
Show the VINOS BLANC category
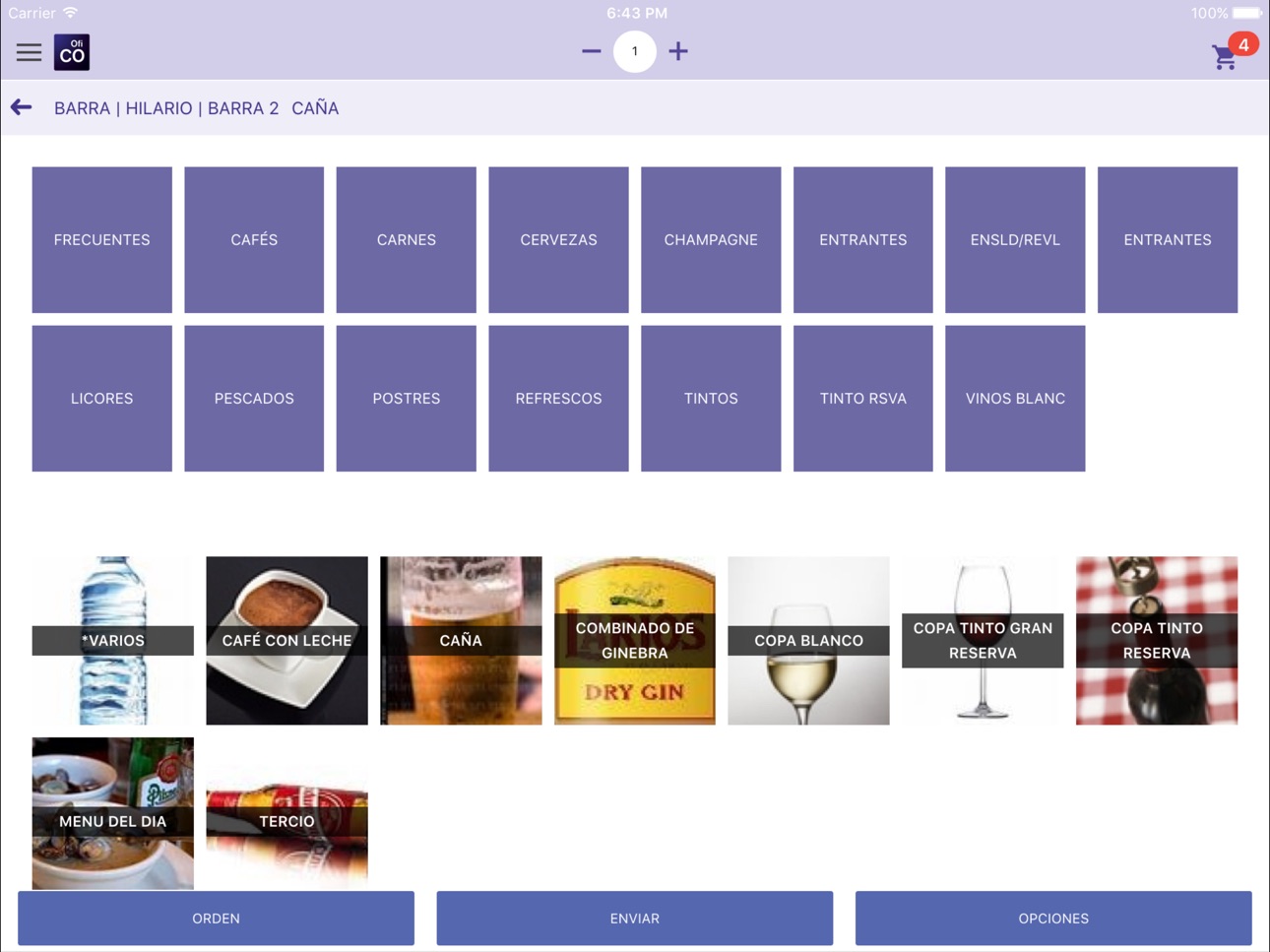point(1015,399)
